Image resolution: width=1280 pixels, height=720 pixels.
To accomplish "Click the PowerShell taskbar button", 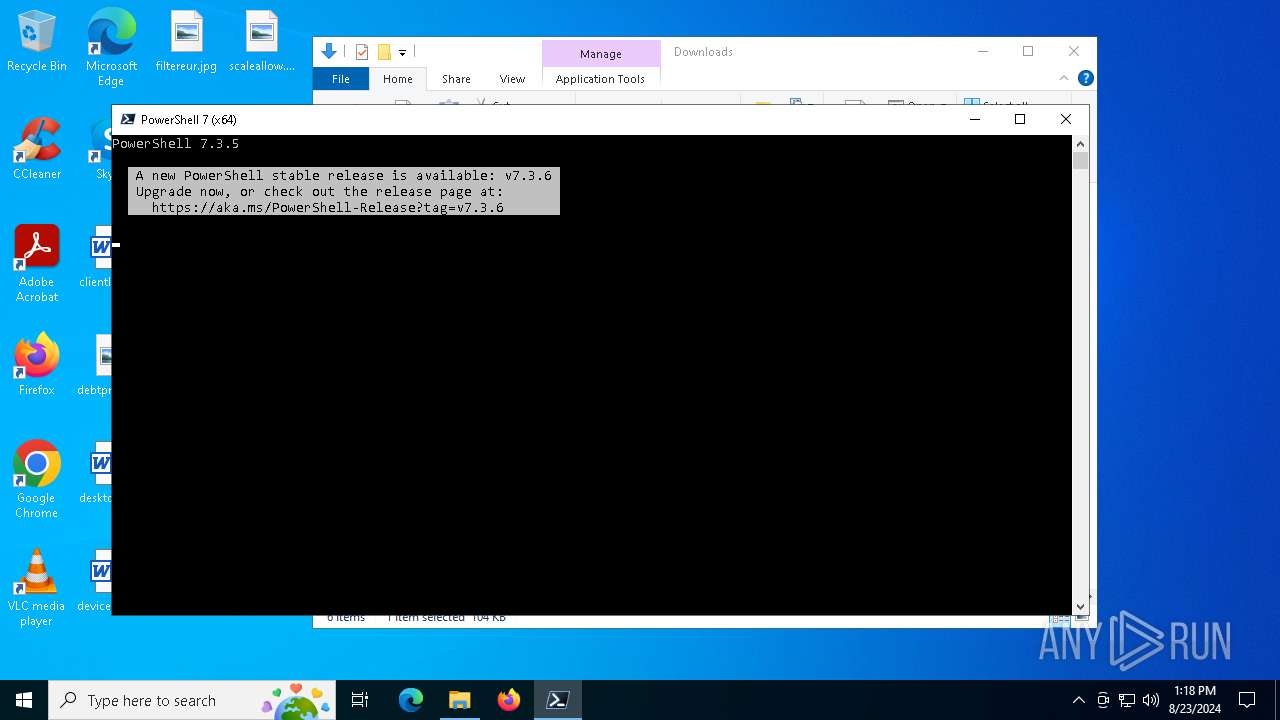I will pos(558,700).
